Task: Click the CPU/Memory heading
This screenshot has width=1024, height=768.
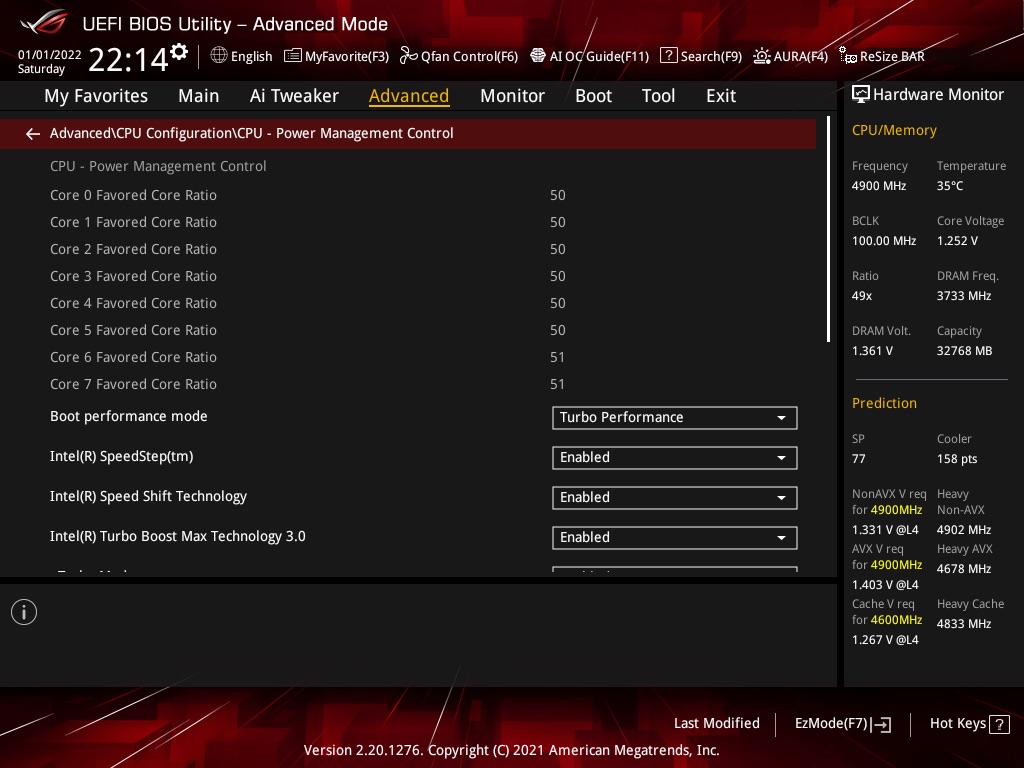Action: (894, 130)
